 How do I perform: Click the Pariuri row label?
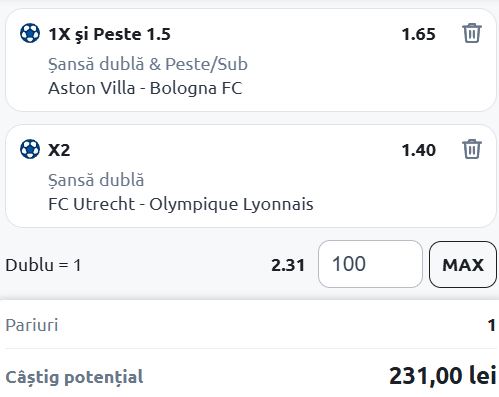[x=32, y=325]
